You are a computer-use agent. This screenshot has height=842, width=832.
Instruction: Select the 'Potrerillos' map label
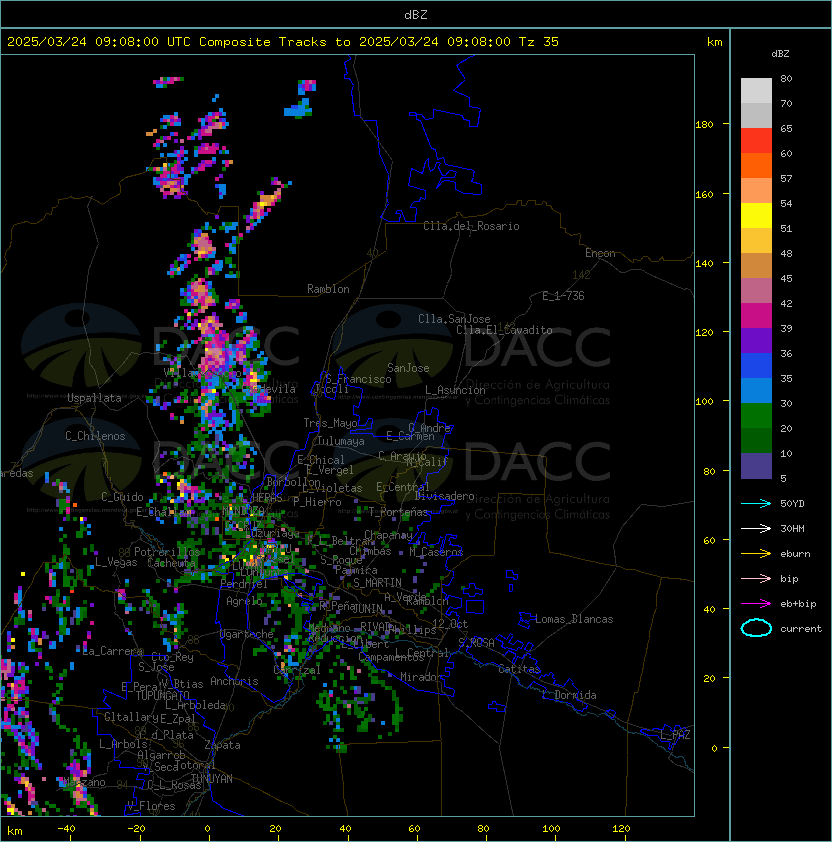[167, 552]
